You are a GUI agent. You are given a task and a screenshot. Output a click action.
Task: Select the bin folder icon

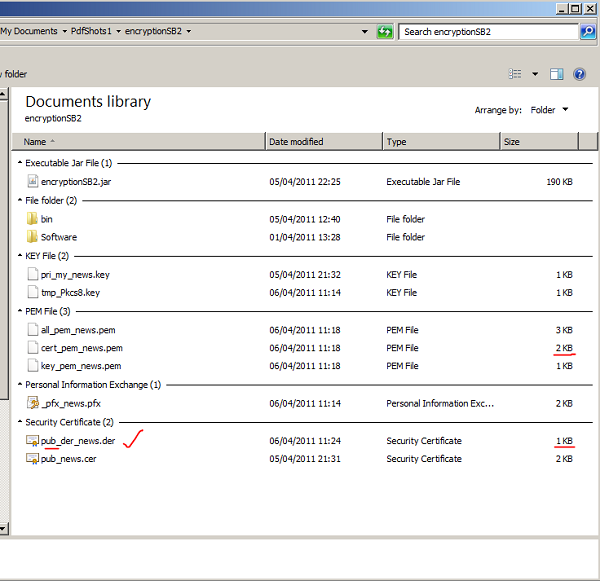point(32,219)
